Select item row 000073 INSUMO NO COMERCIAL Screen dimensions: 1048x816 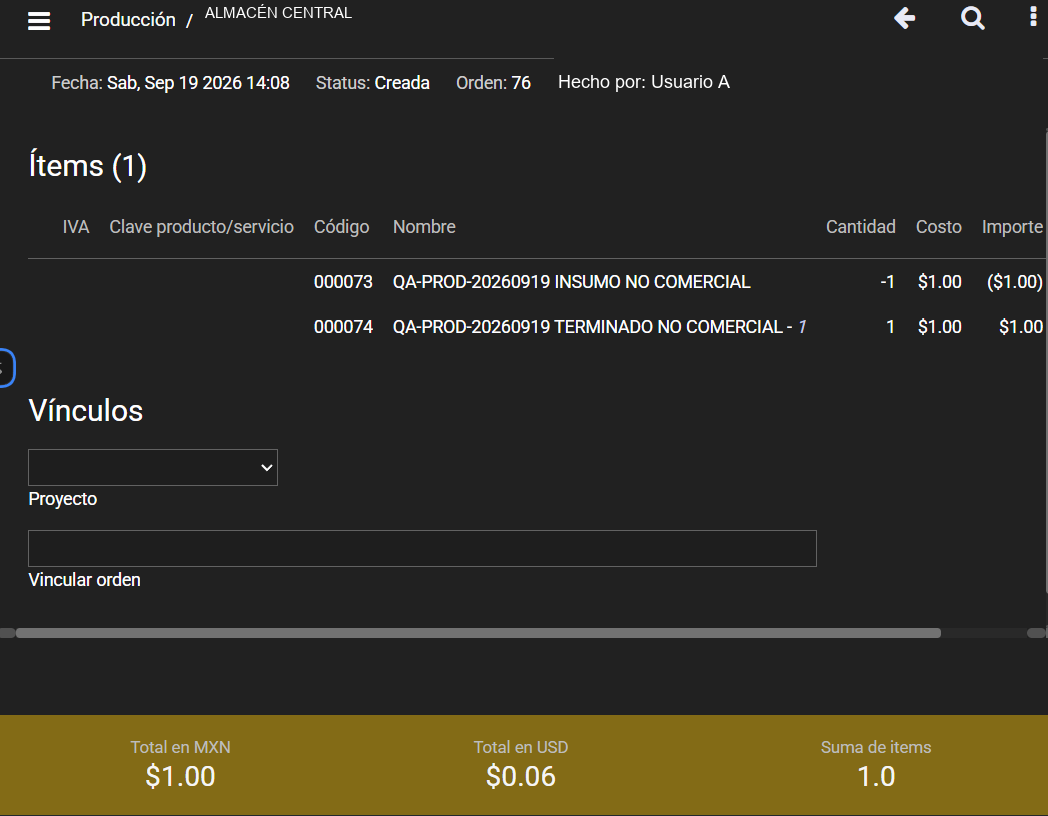click(535, 282)
